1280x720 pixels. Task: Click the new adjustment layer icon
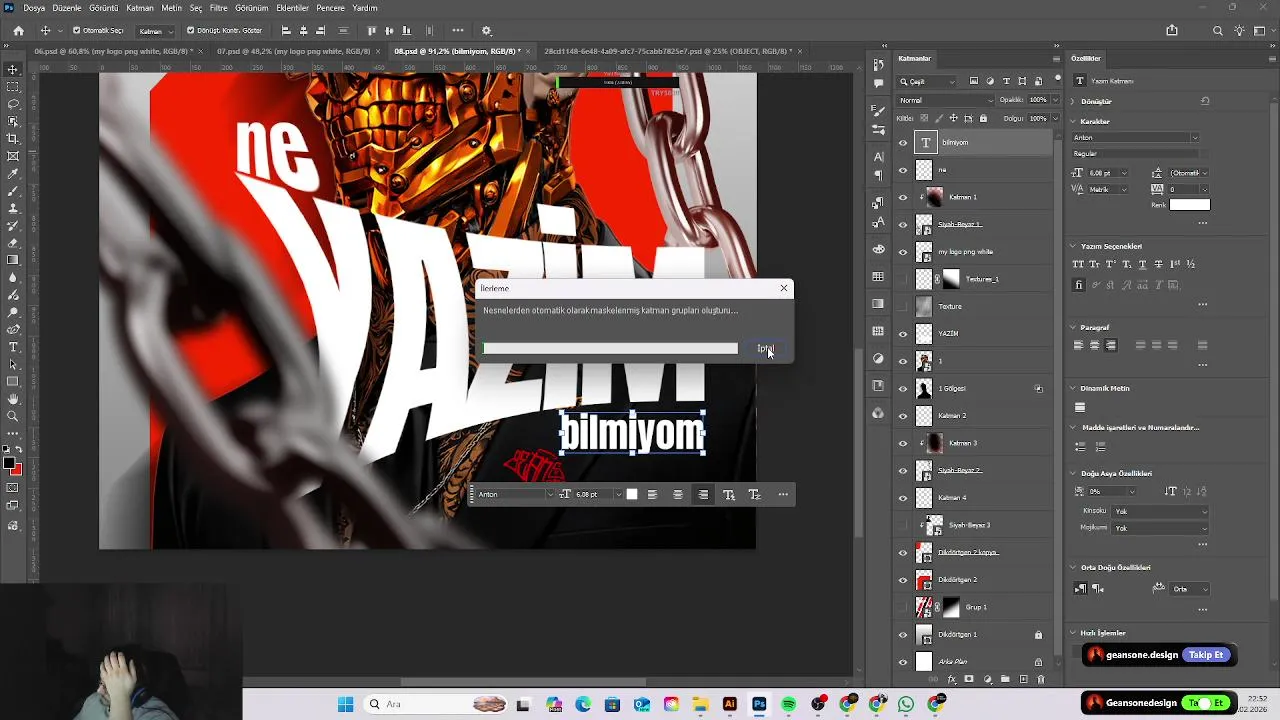[x=987, y=679]
